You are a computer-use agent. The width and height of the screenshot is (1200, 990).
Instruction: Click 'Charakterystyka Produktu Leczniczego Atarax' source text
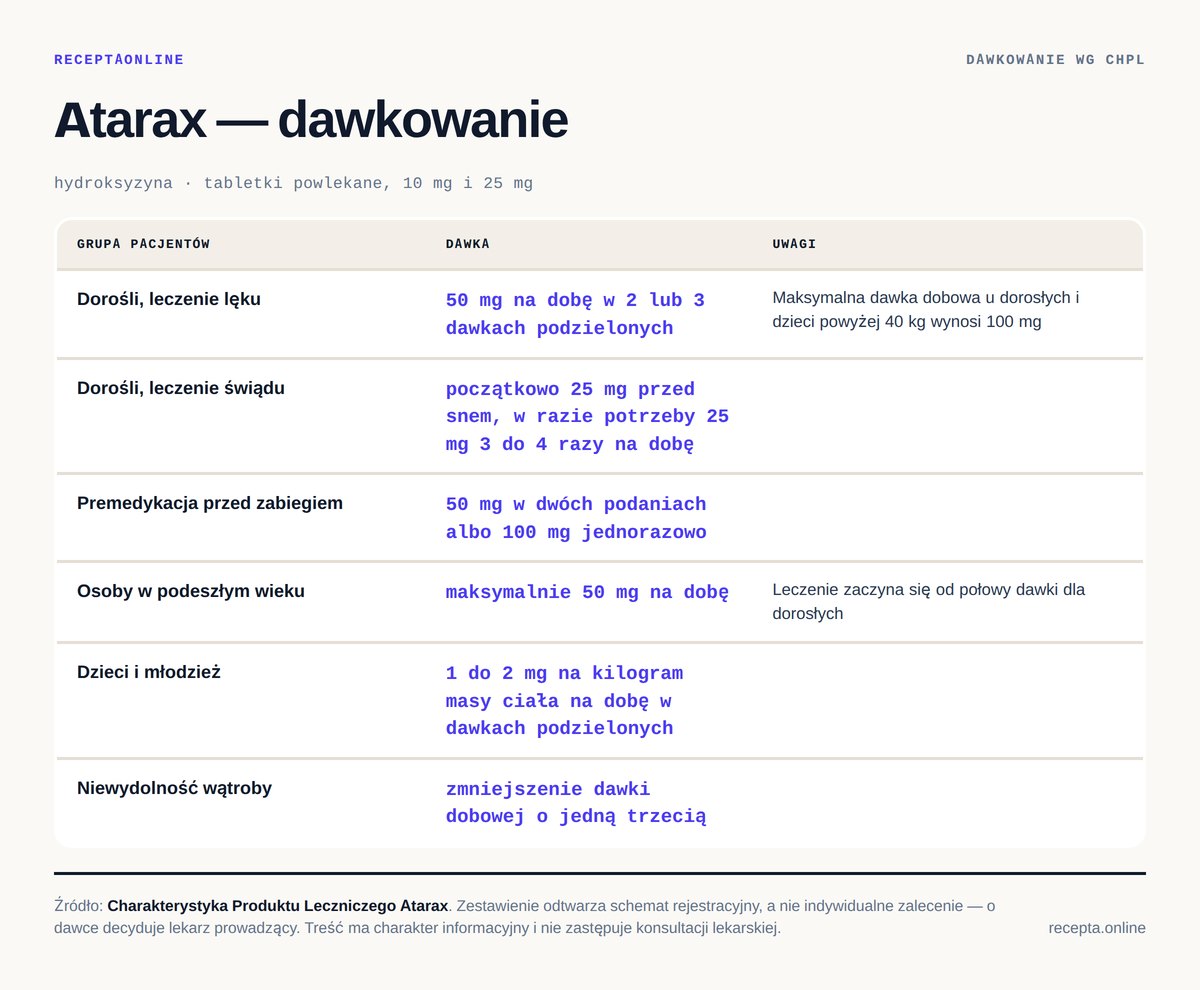coord(278,906)
